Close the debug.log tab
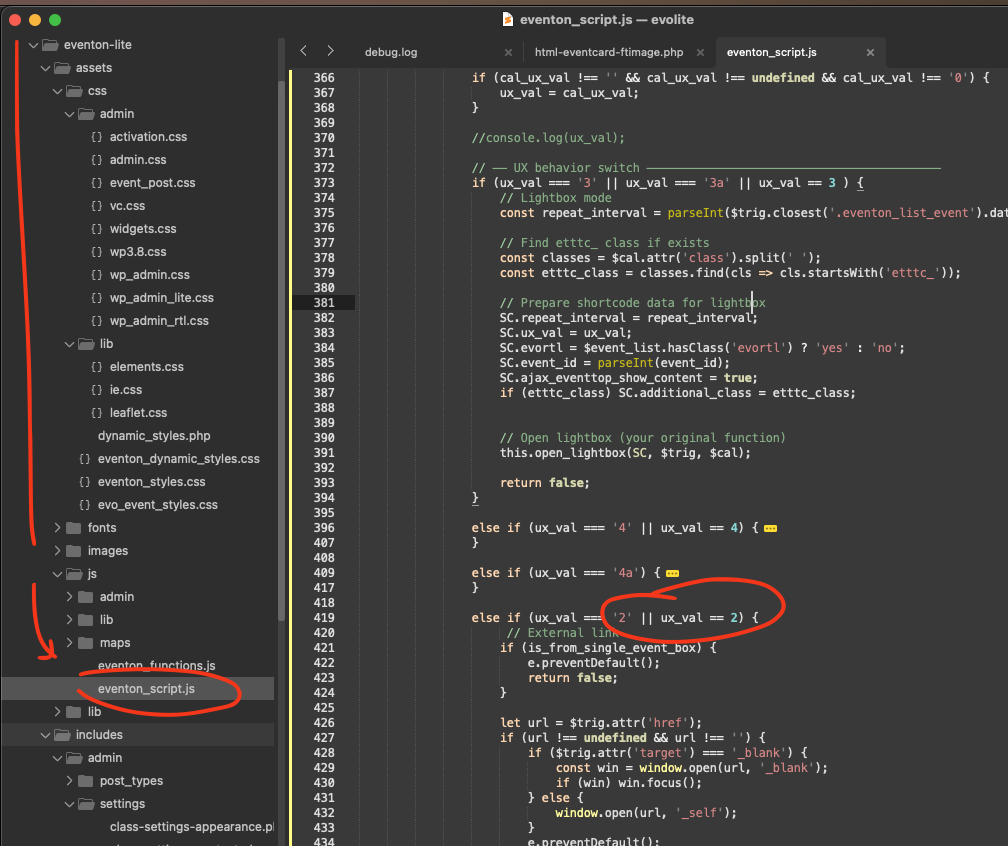The image size is (1008, 846). tap(508, 52)
